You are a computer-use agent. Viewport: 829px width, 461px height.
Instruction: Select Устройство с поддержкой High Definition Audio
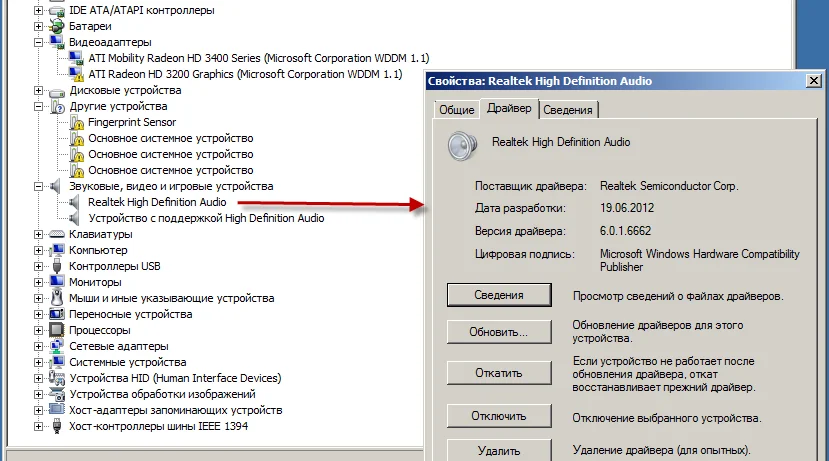point(206,218)
